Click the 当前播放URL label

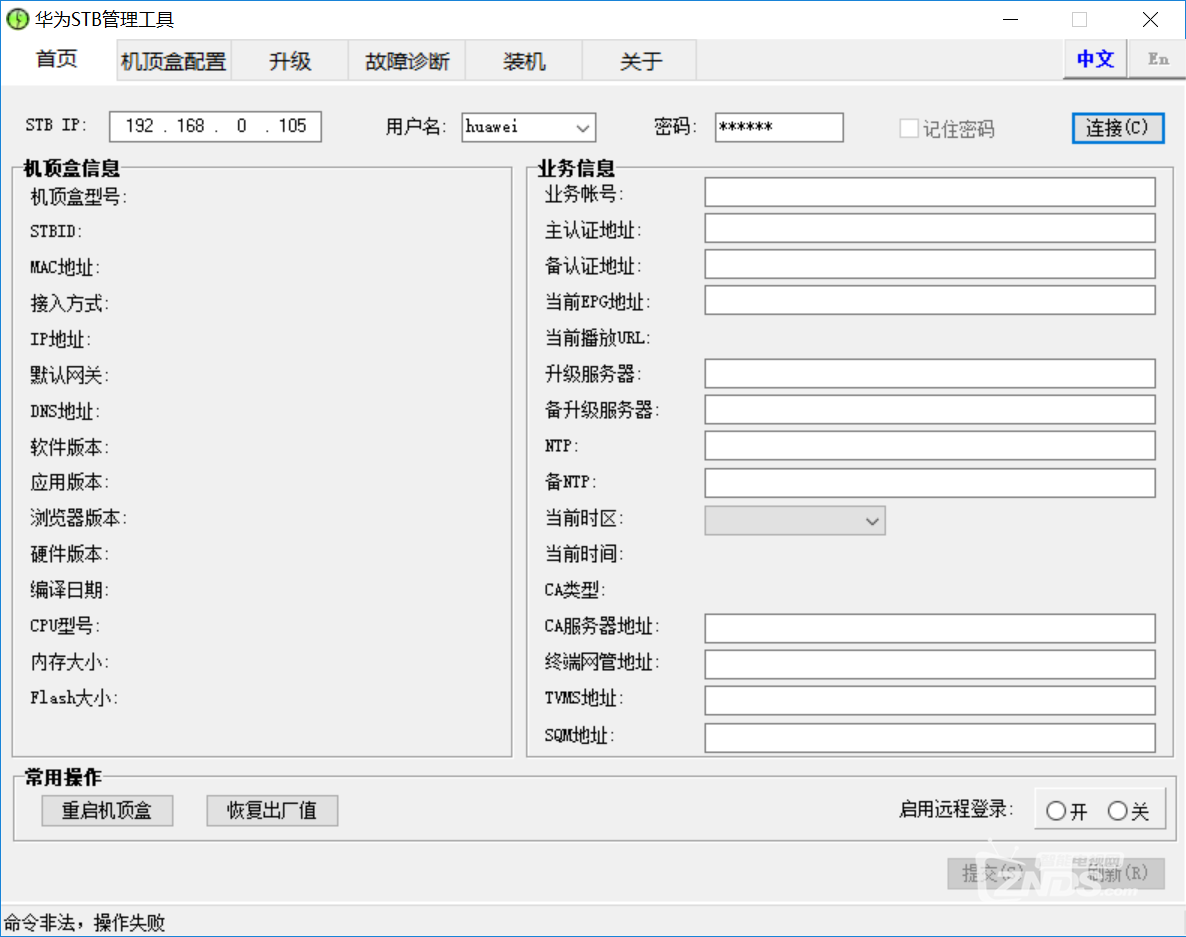pos(598,337)
